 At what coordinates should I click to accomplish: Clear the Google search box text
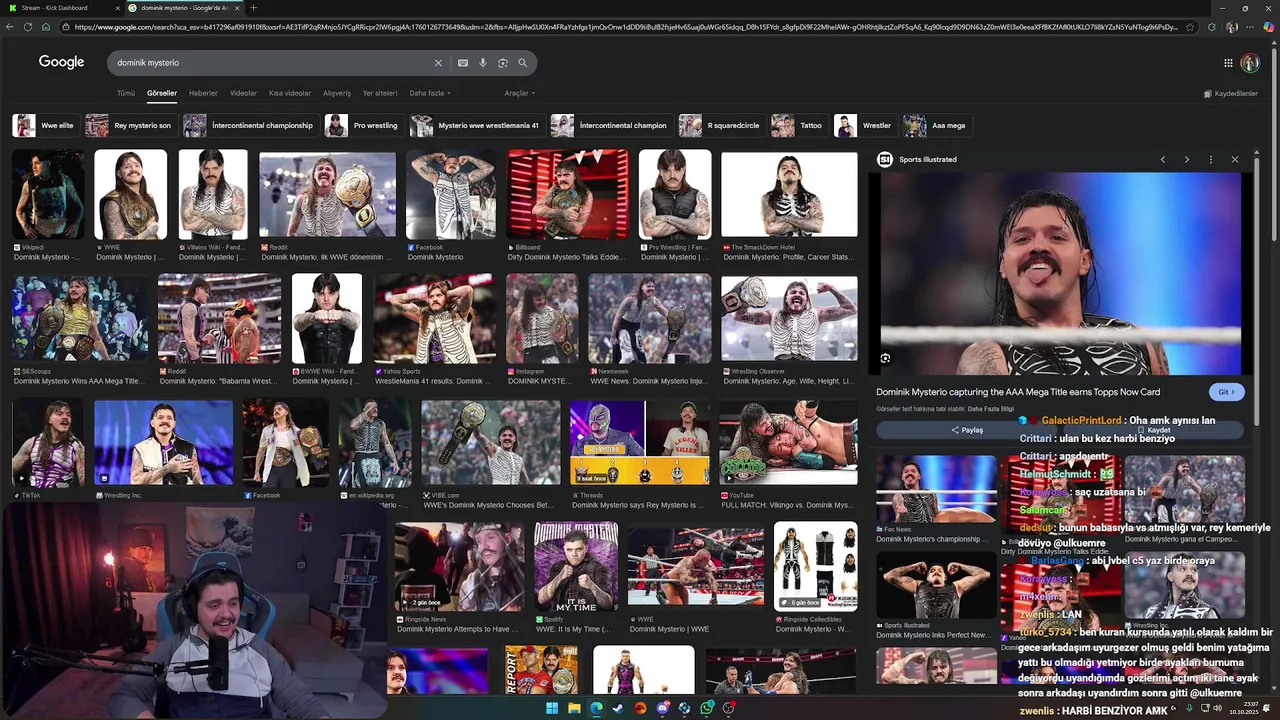[x=438, y=63]
